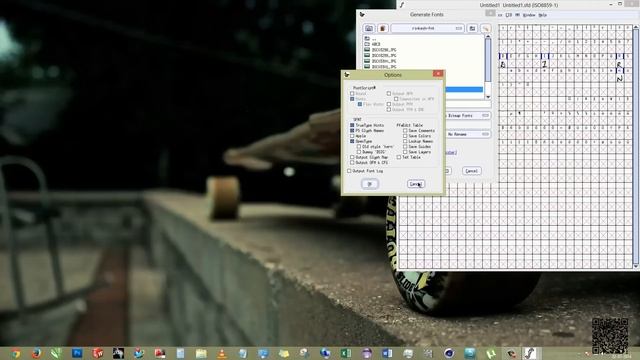Go to home directory in Generate Fonts

point(369,28)
